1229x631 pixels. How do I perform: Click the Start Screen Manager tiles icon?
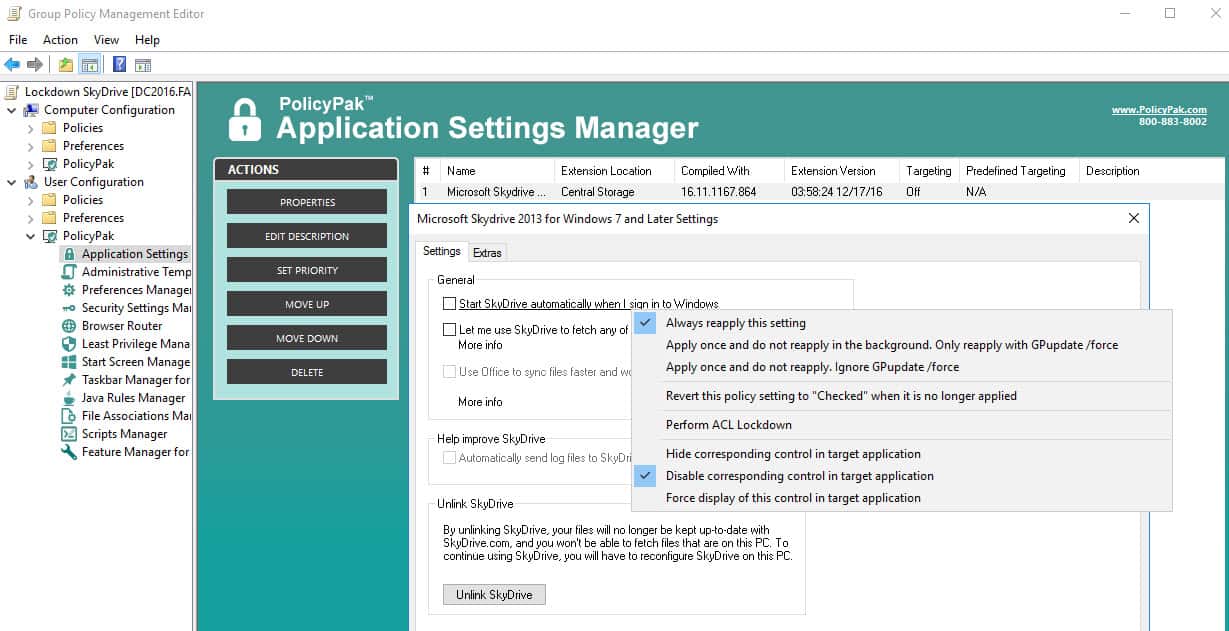69,362
